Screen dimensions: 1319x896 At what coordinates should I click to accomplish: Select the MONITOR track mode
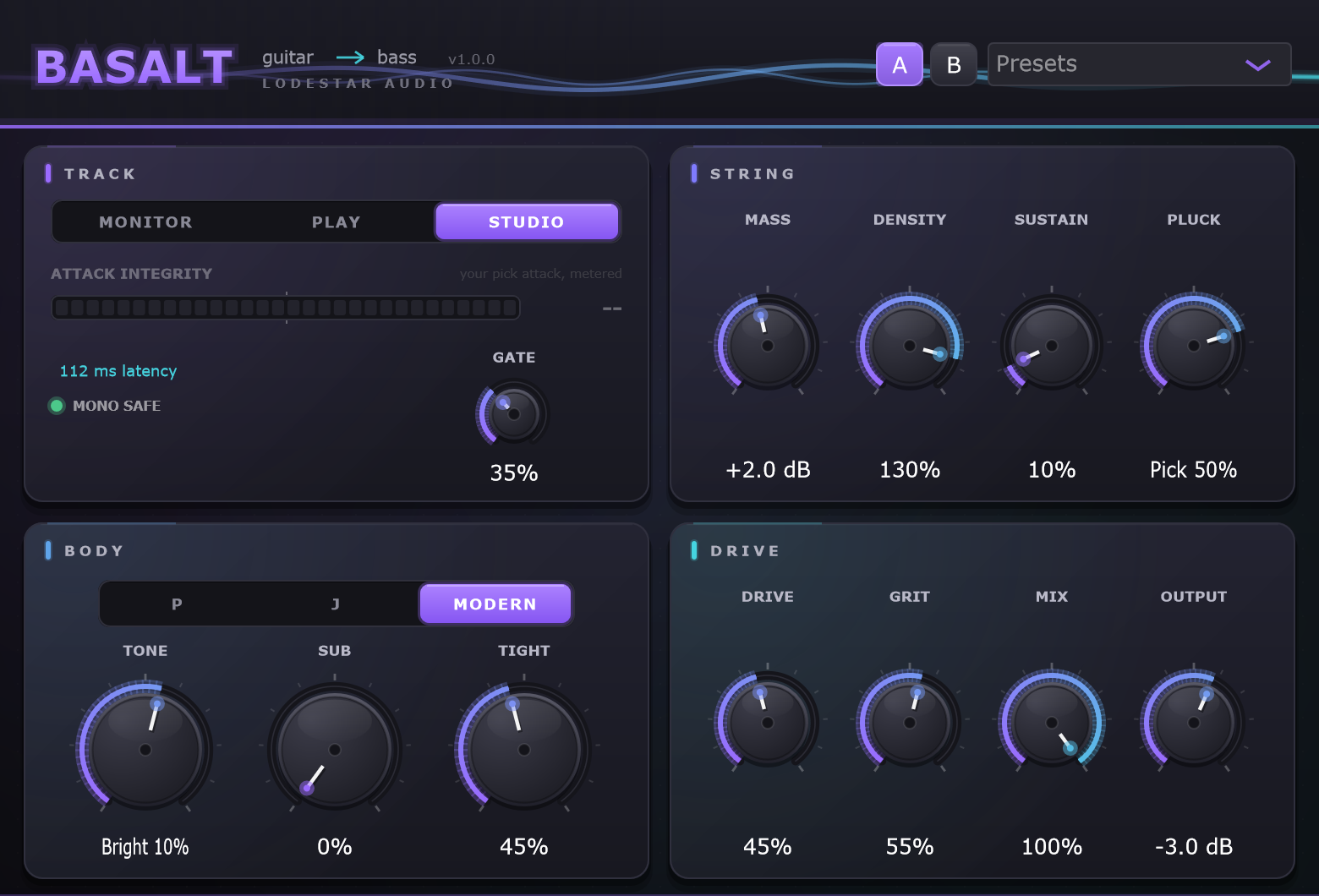tap(145, 222)
